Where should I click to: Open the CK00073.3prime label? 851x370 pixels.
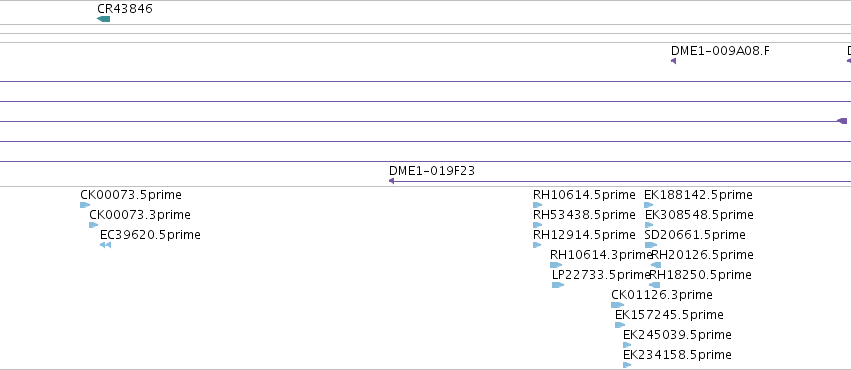tap(140, 215)
